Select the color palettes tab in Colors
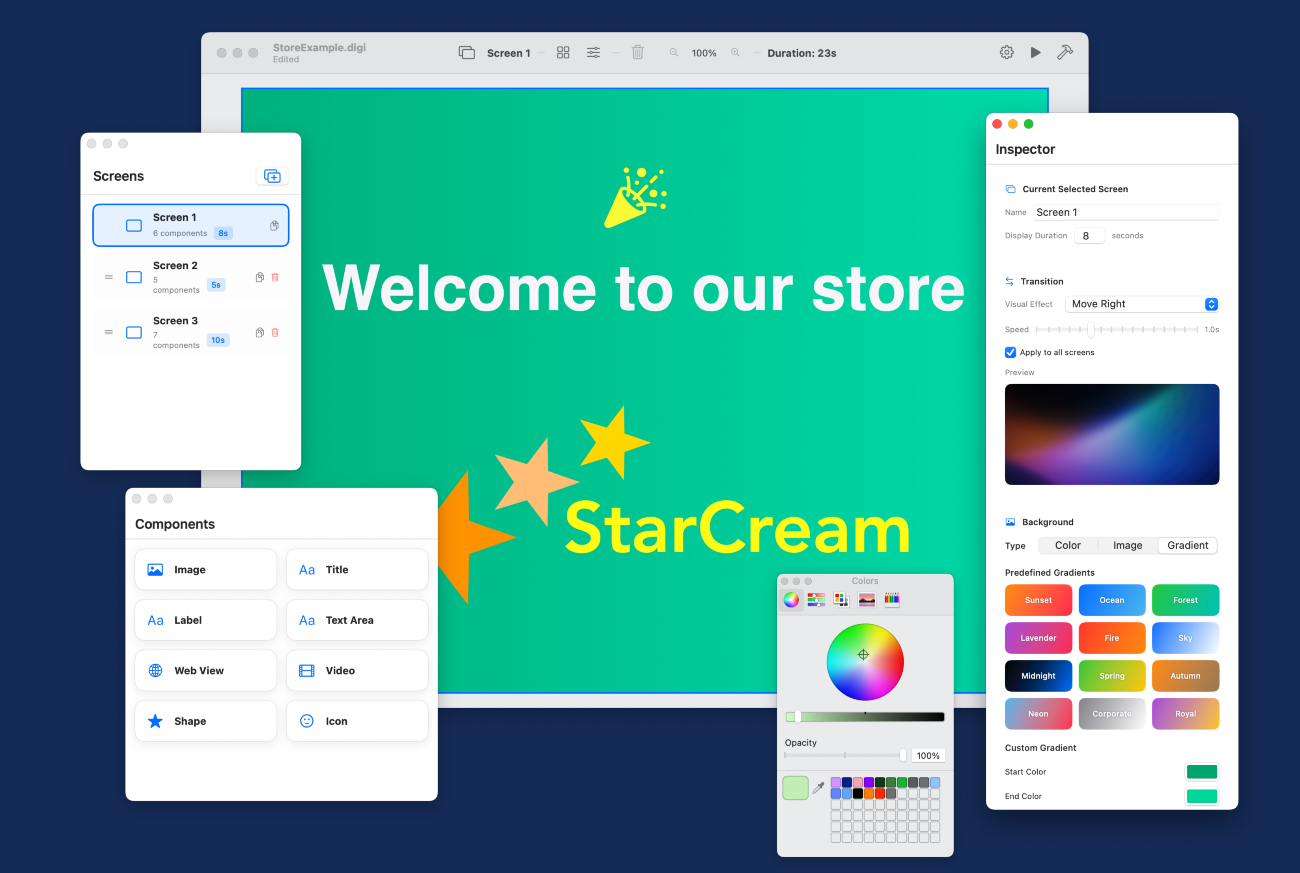 [x=841, y=600]
